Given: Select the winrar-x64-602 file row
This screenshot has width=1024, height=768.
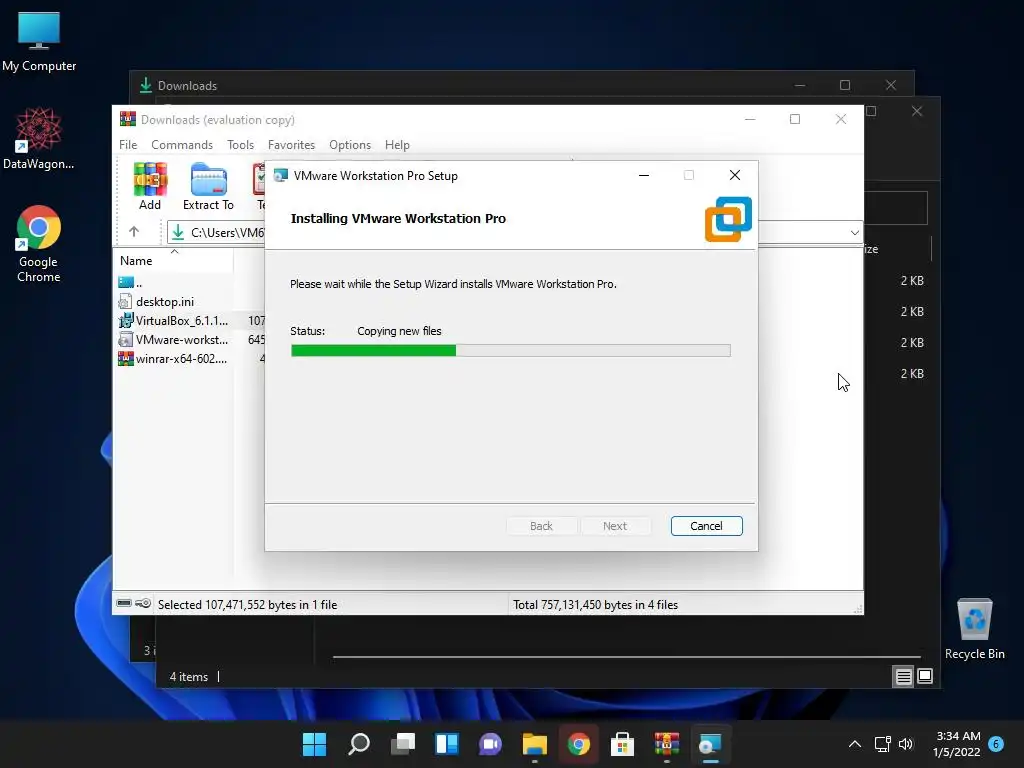Looking at the screenshot, I should 173,359.
